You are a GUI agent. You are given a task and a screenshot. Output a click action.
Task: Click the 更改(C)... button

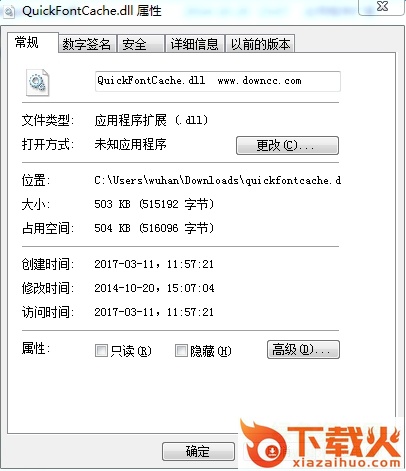287,145
